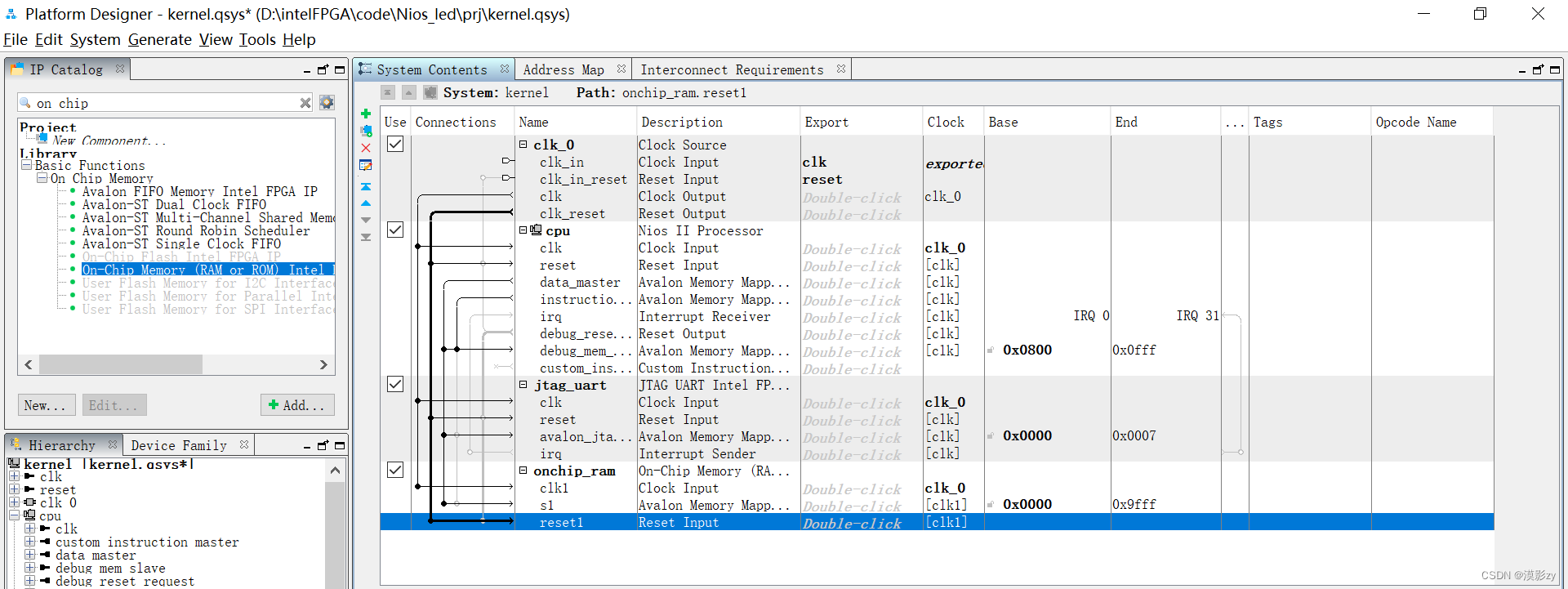Screen dimensions: 1568x589
Task: Toggle base address lock for 0x0800
Action: (991, 350)
